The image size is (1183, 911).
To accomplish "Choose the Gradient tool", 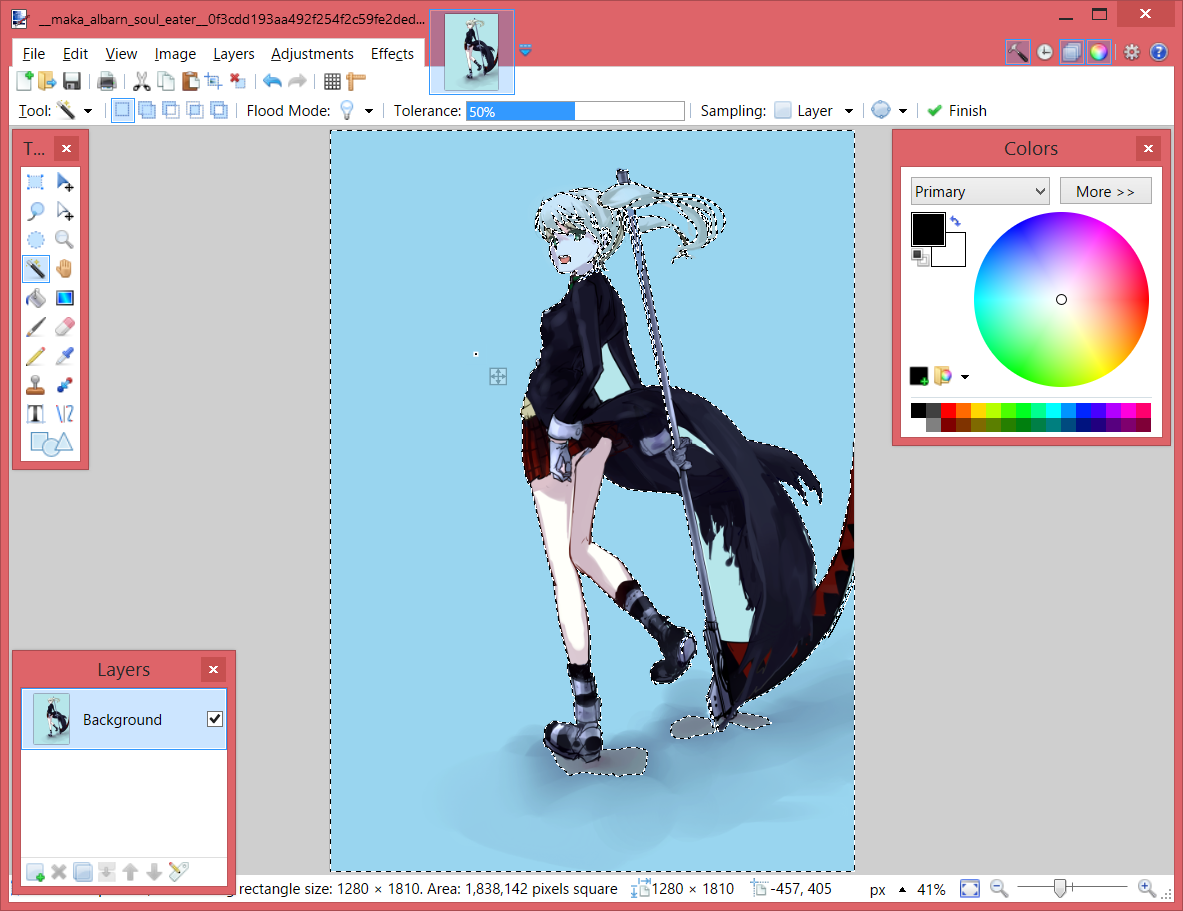I will coord(65,298).
